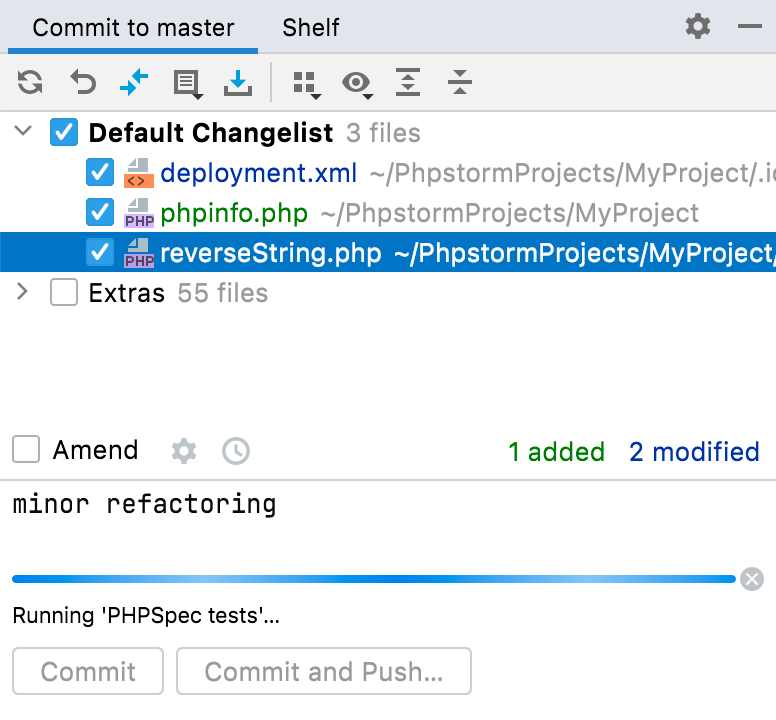Screen dimensions: 776x720
Task: Open the Group By options icon
Action: click(307, 85)
